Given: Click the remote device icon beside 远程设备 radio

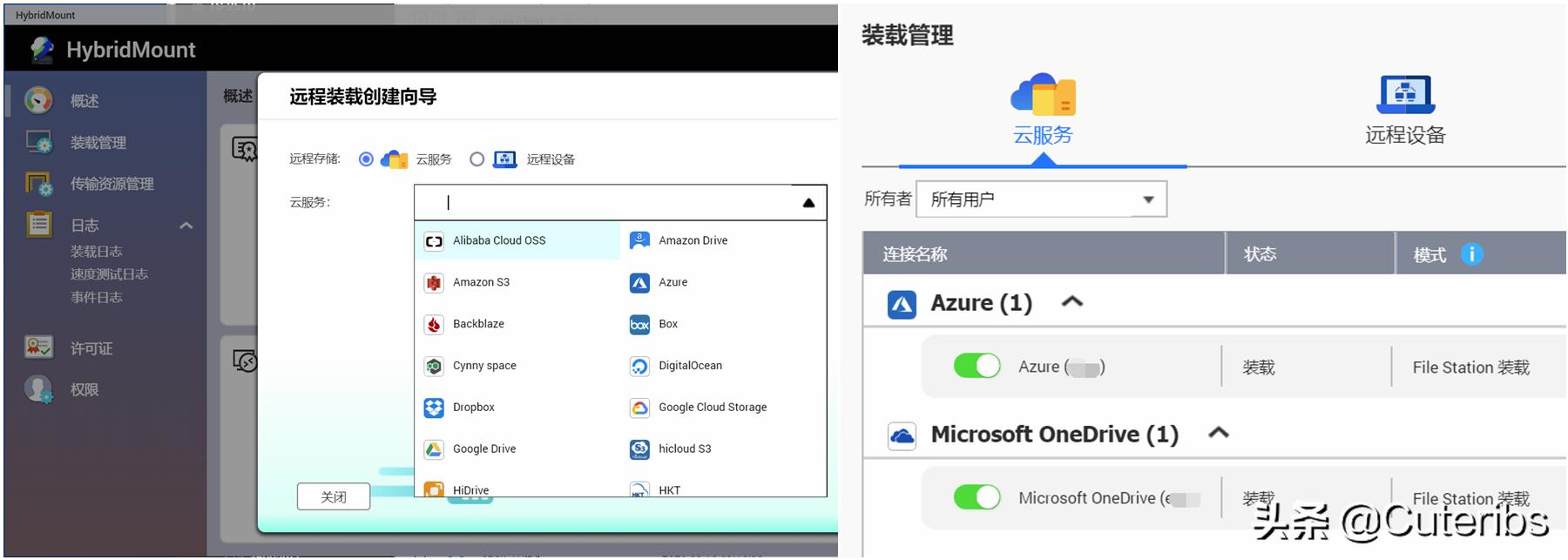Looking at the screenshot, I should point(505,159).
